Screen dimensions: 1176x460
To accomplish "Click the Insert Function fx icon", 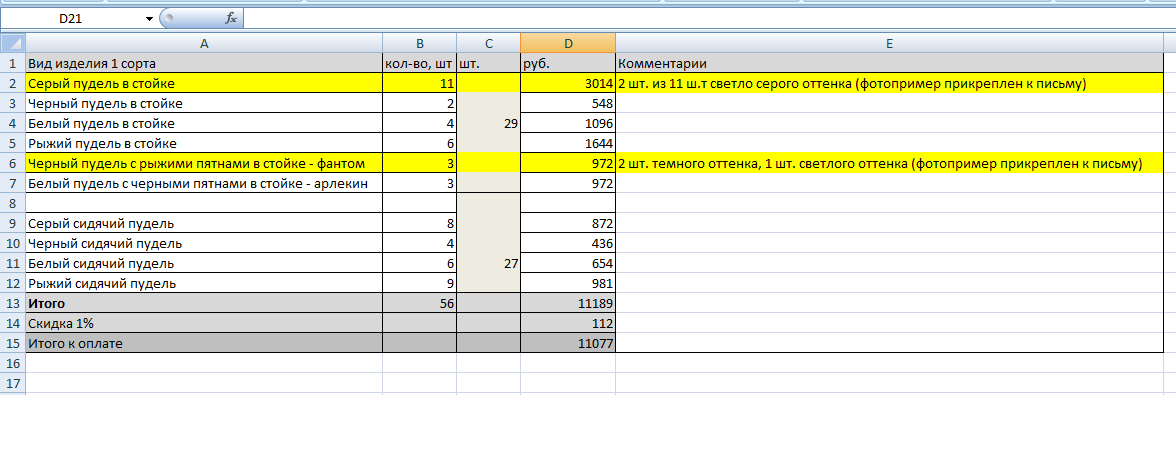I will click(231, 19).
